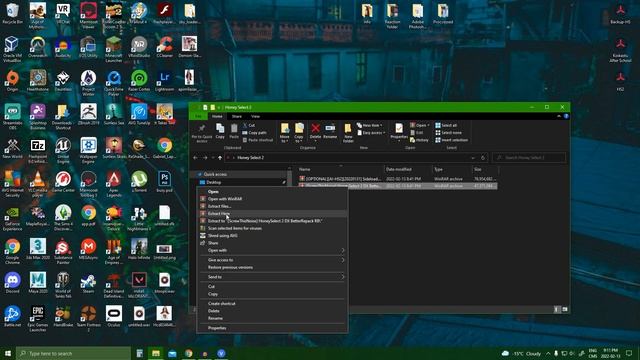Click the Search Honey Select 2 field
640x360 pixels.
pyautogui.click(x=529, y=158)
